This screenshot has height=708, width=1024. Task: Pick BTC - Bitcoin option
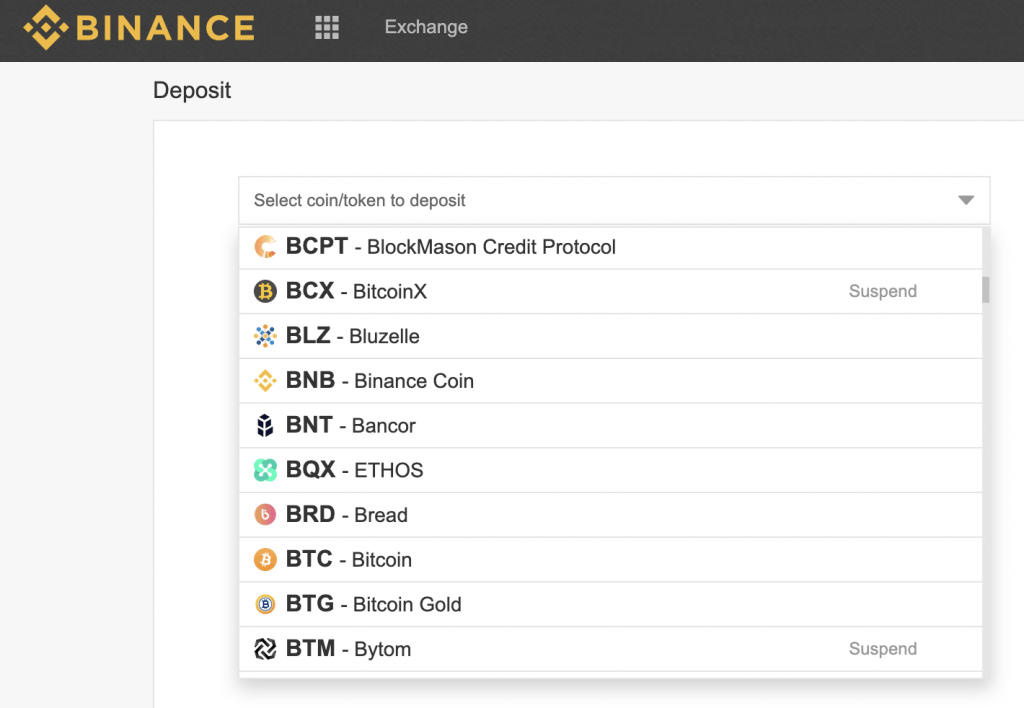tap(611, 560)
